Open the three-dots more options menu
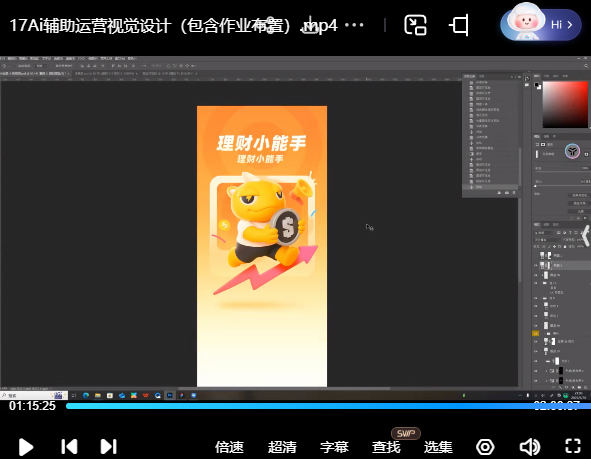This screenshot has width=591, height=459. coord(354,25)
